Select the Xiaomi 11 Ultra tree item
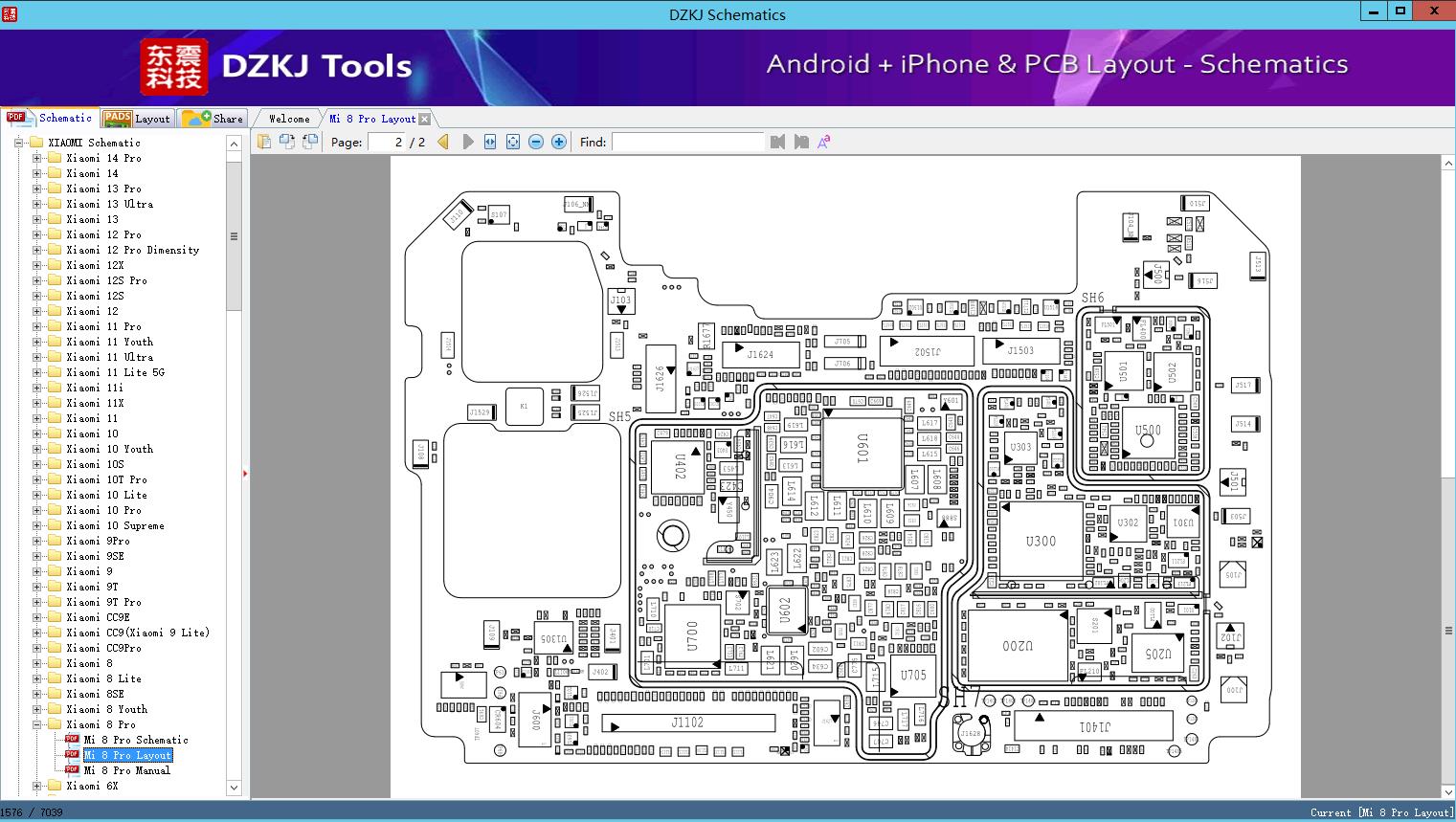This screenshot has width=1456, height=822. tap(109, 357)
